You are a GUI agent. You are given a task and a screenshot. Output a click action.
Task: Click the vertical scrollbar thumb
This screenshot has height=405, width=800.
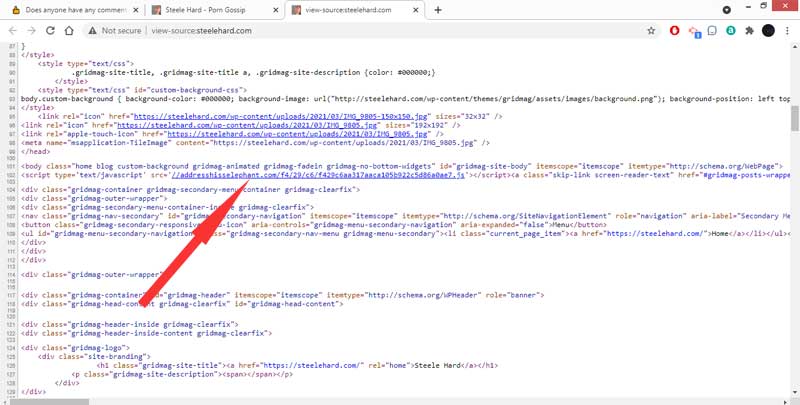[795, 118]
